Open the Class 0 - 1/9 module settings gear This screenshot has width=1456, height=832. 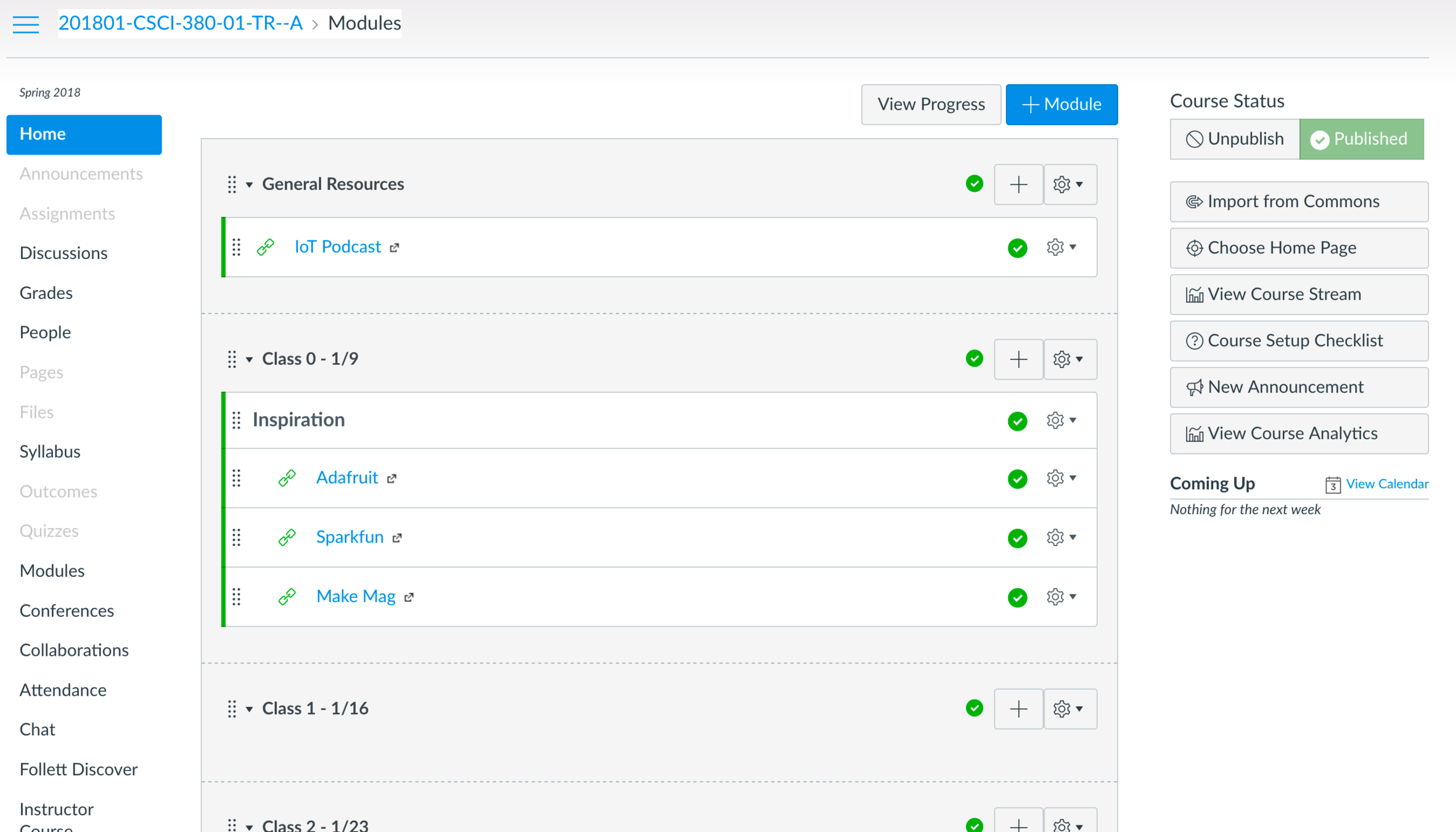pos(1069,359)
